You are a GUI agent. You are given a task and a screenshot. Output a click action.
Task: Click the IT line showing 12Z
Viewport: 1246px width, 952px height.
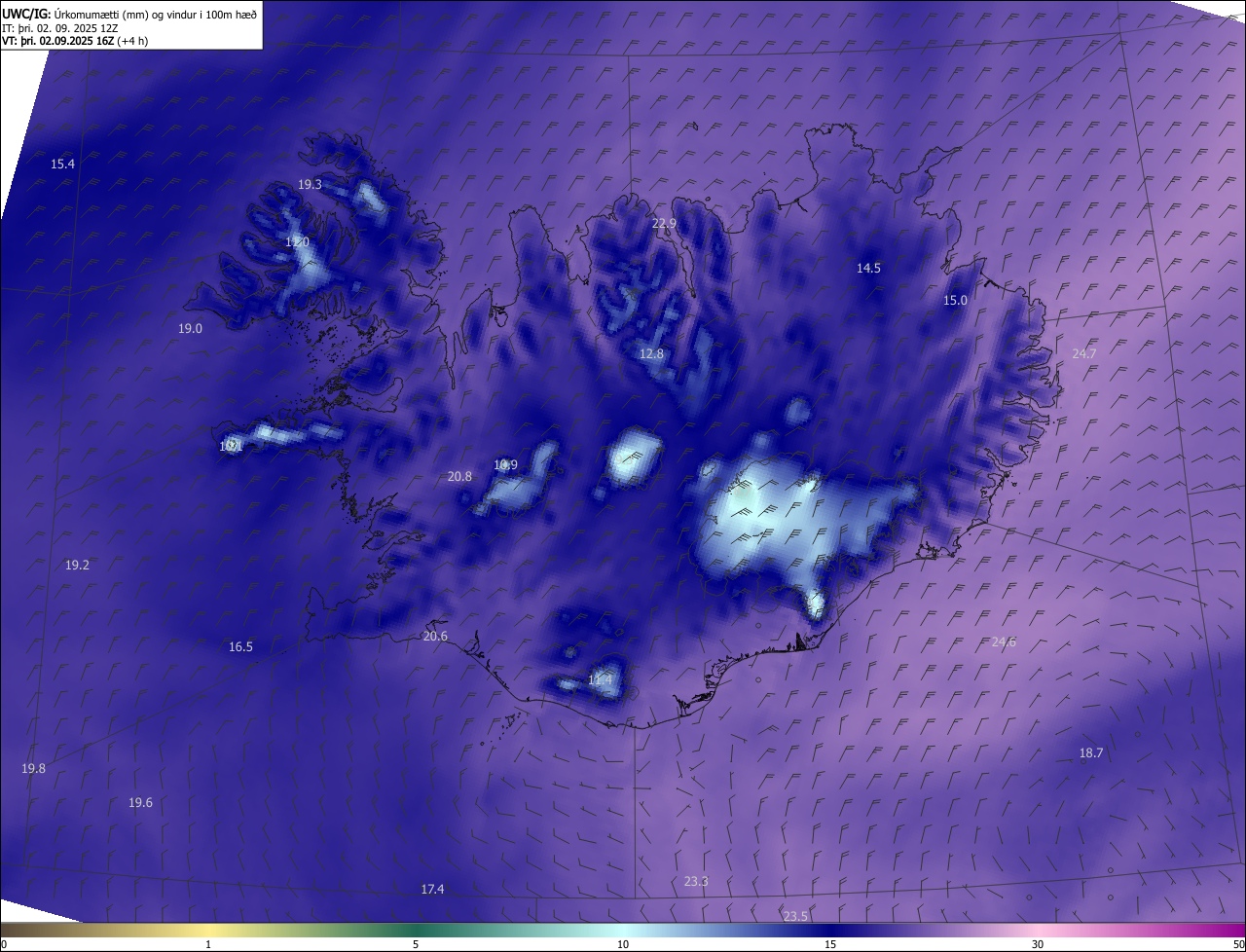coord(60,28)
